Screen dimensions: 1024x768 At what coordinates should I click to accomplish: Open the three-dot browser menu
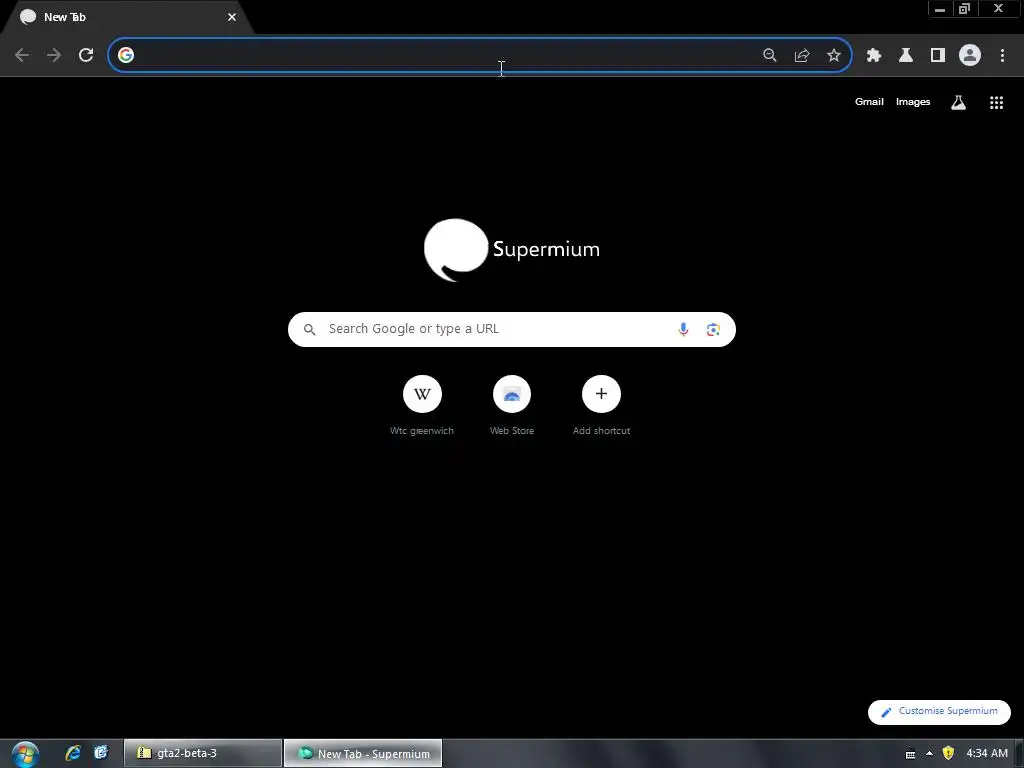[1002, 55]
